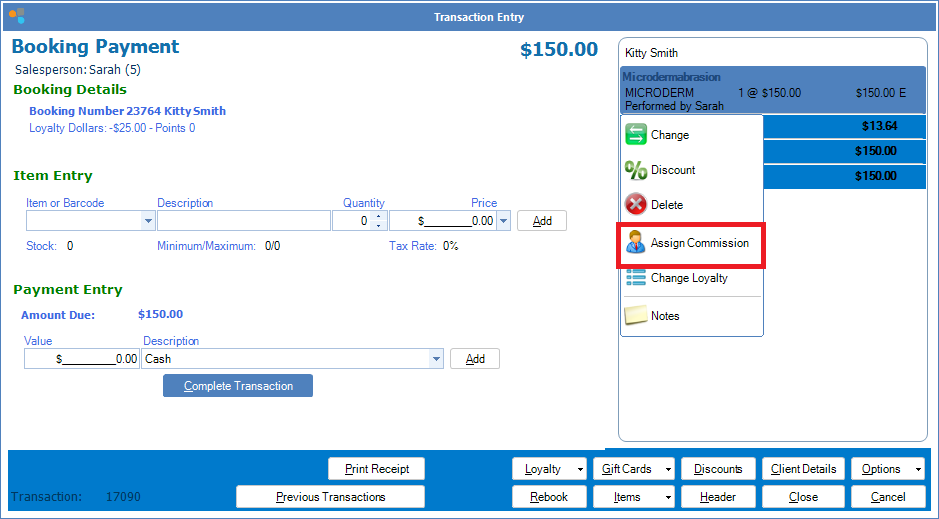This screenshot has height=519, width=939.
Task: Increase quantity with the up stepper arrow
Action: tap(377, 216)
